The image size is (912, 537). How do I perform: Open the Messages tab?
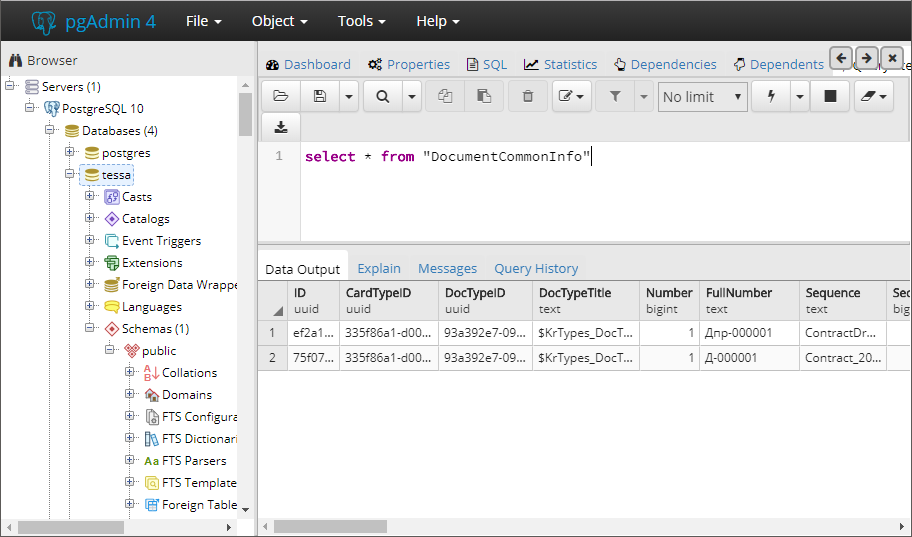447,268
